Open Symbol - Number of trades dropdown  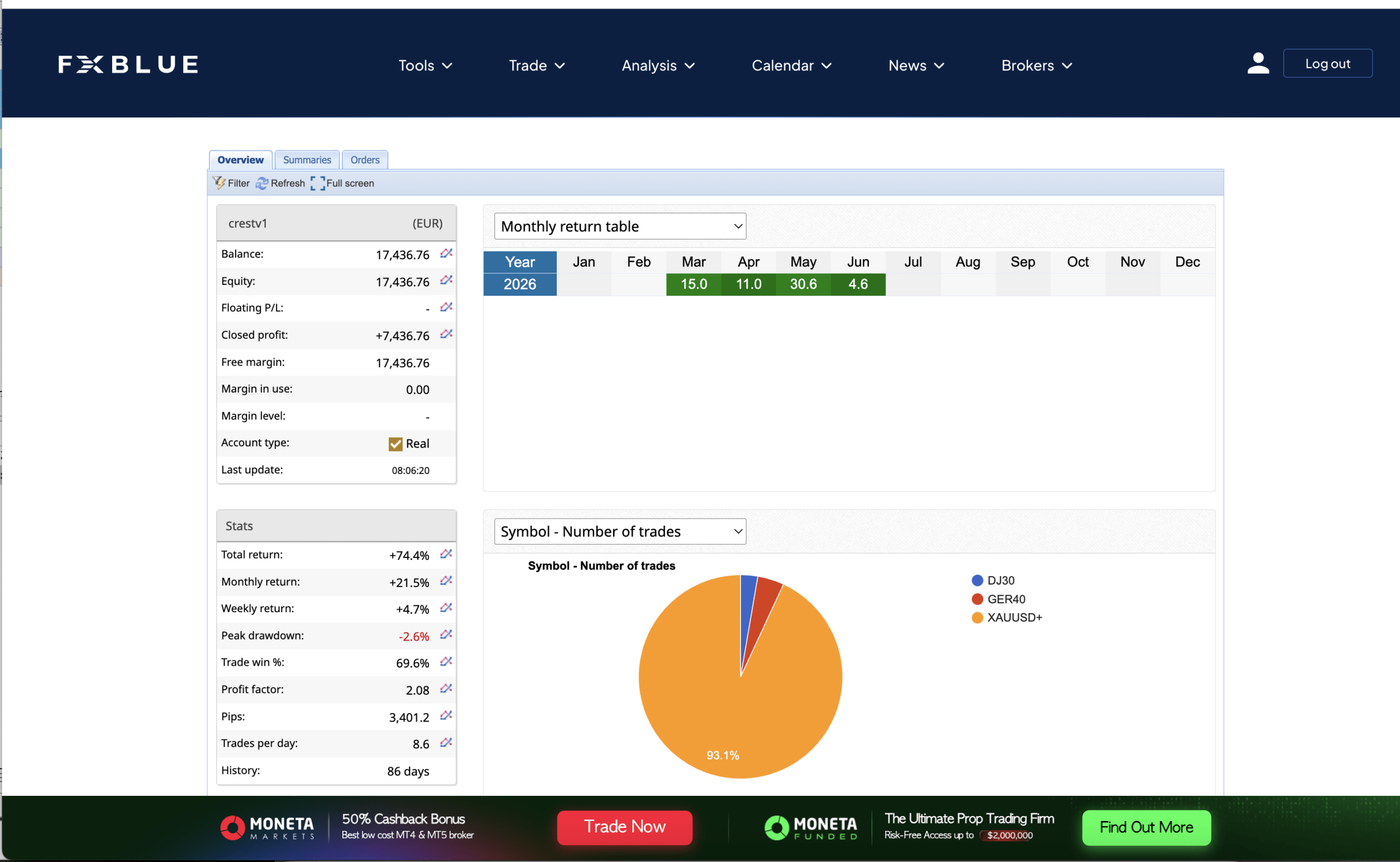click(620, 531)
